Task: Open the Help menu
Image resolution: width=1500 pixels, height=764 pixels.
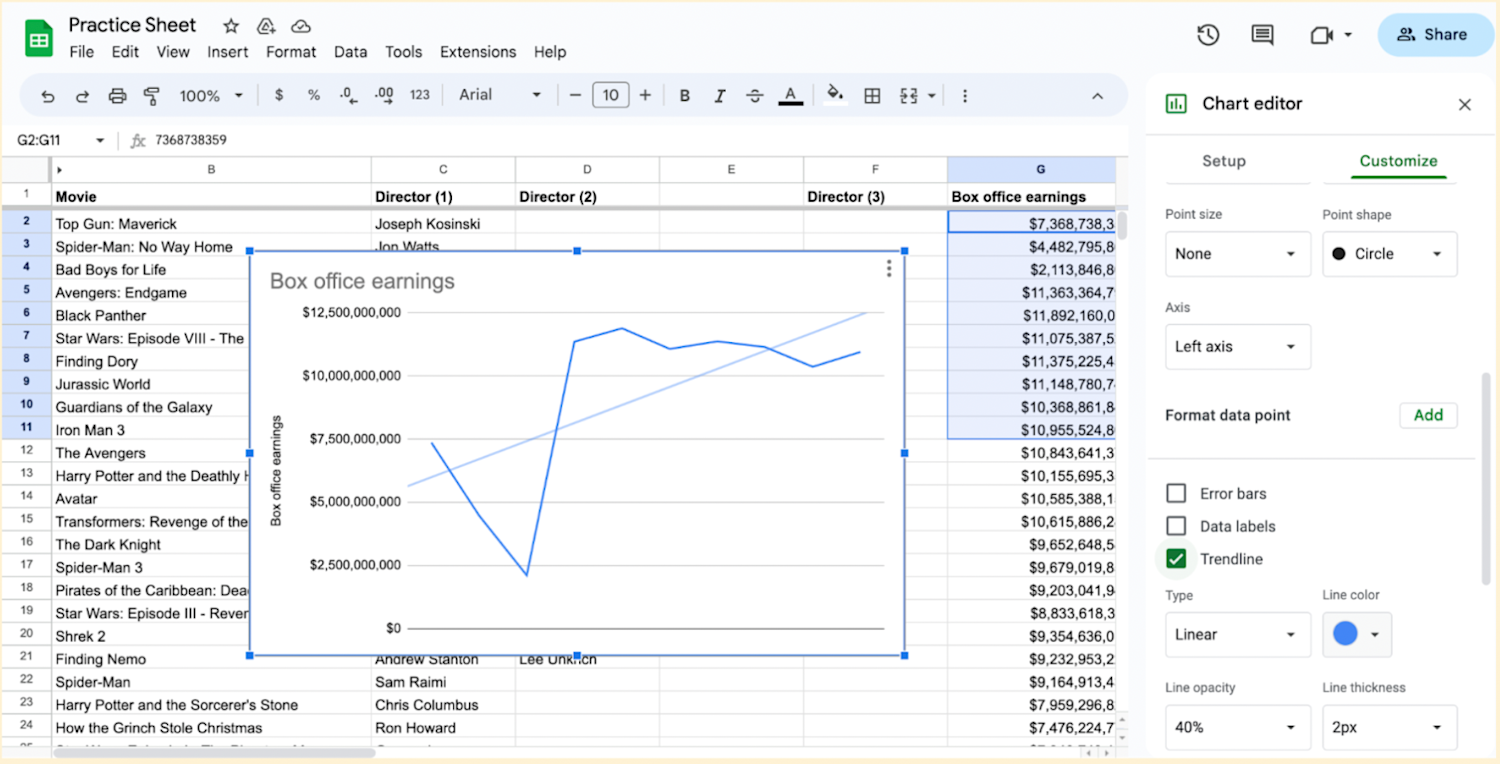Action: coord(550,52)
